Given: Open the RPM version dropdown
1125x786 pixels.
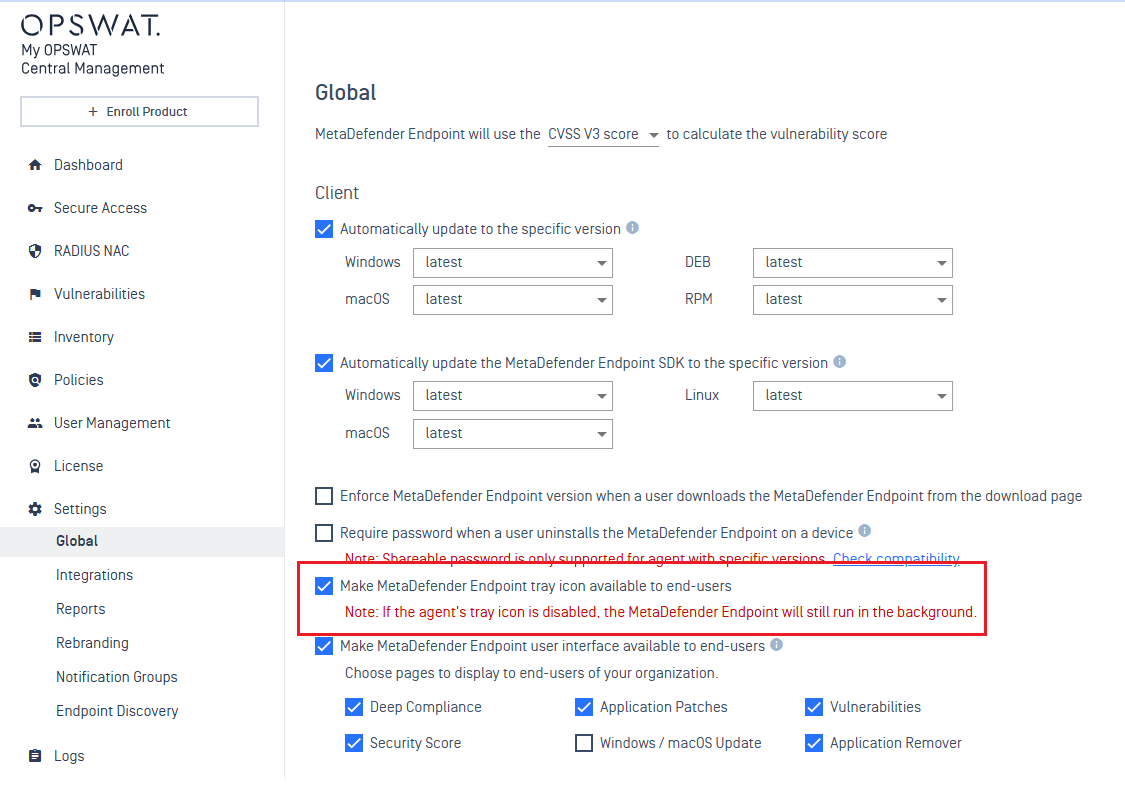Looking at the screenshot, I should pos(853,300).
